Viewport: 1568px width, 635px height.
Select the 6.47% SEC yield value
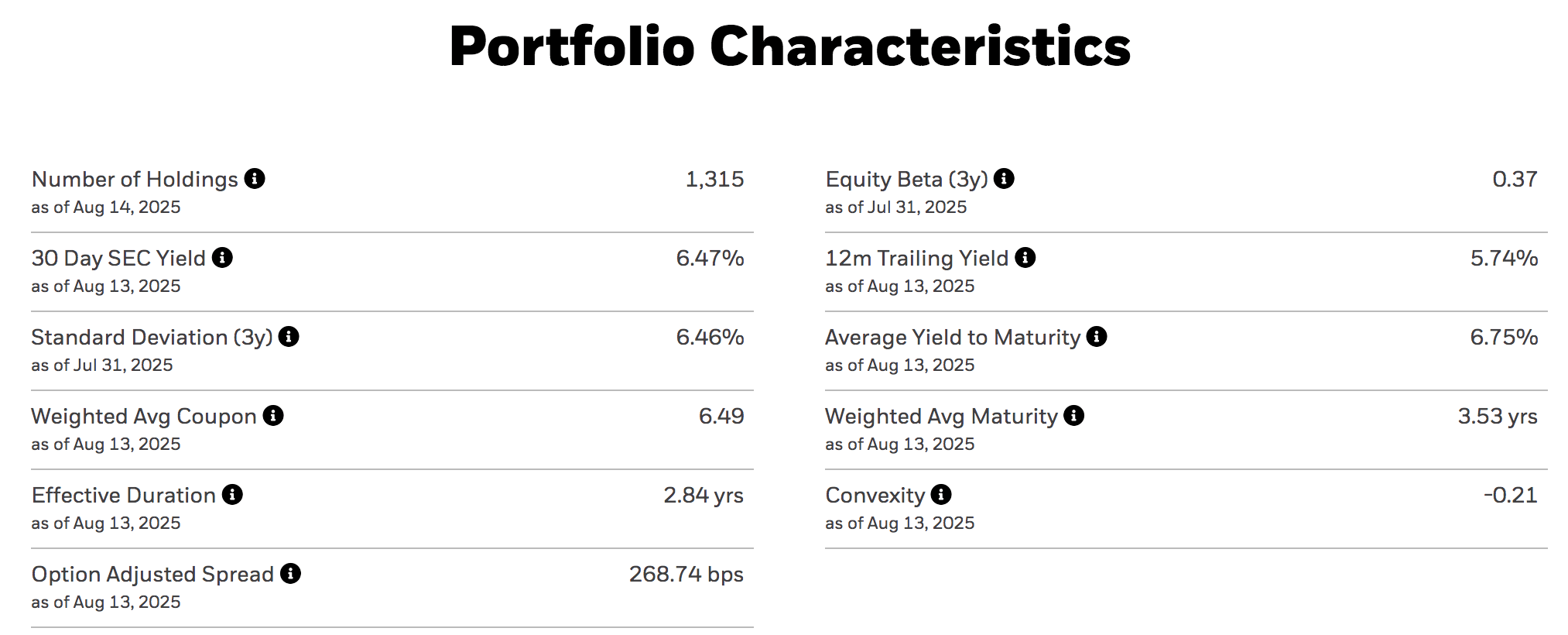tap(710, 259)
